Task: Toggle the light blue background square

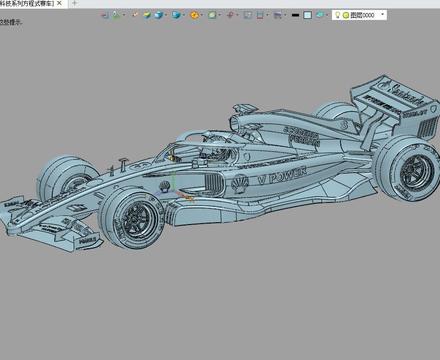Action: (308, 15)
